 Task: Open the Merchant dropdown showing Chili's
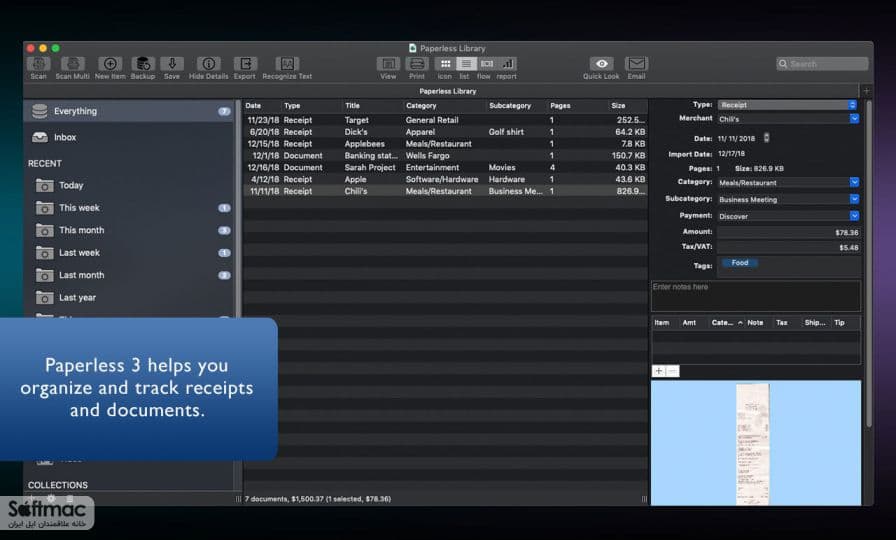pyautogui.click(x=788, y=119)
